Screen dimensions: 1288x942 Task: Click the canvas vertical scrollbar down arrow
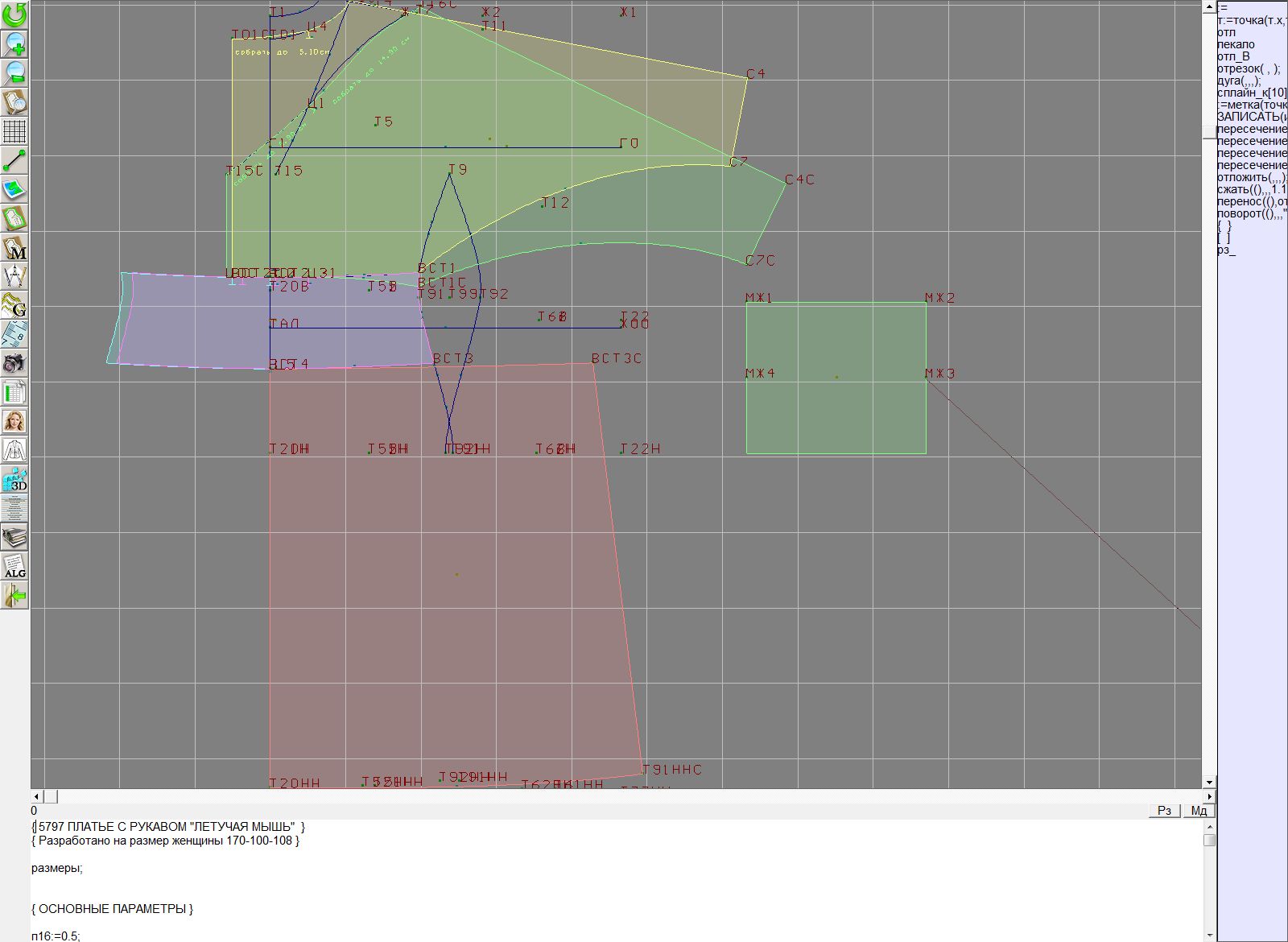coord(1208,782)
